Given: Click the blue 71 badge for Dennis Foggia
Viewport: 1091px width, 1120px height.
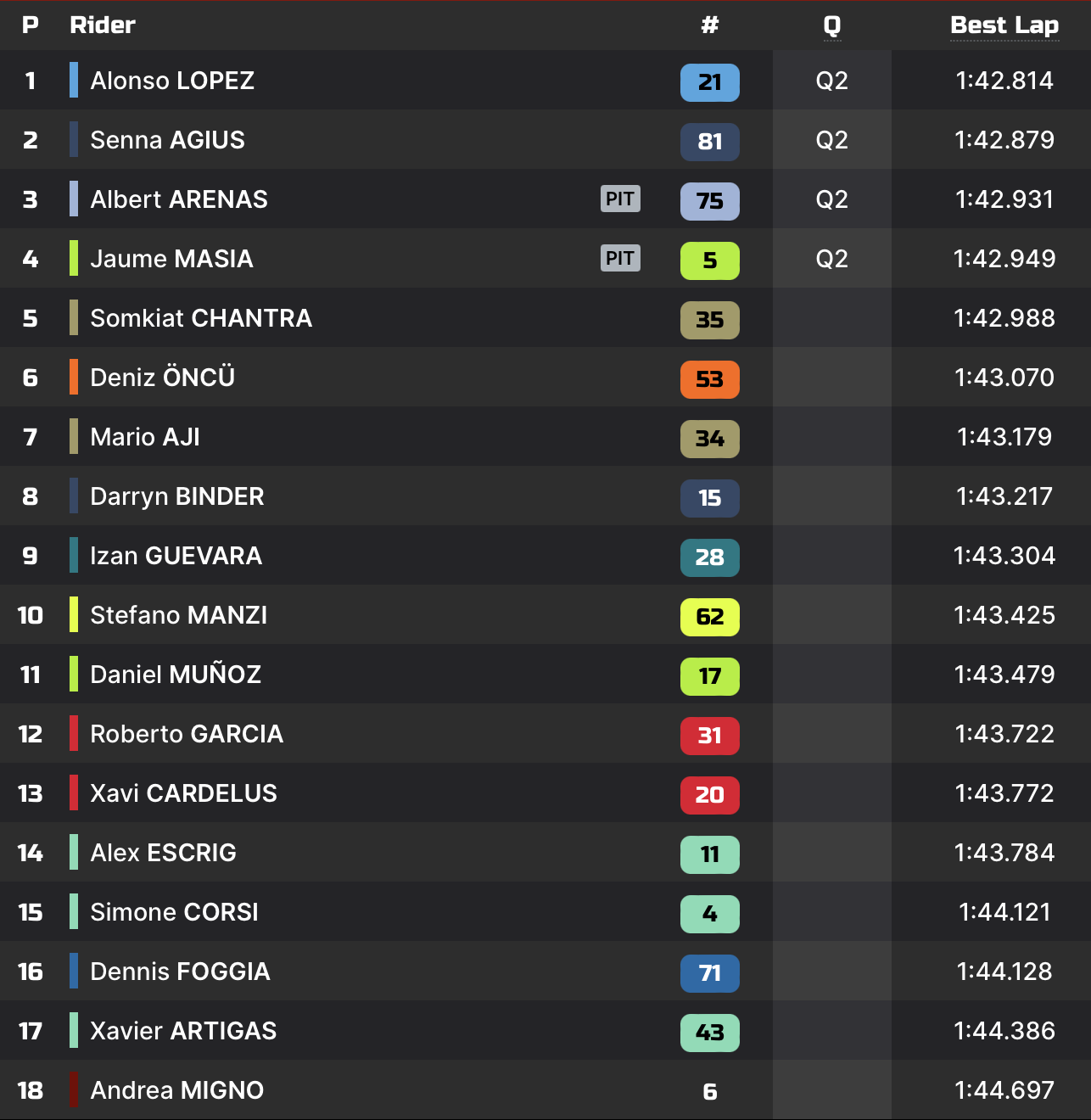Looking at the screenshot, I should pyautogui.click(x=709, y=973).
